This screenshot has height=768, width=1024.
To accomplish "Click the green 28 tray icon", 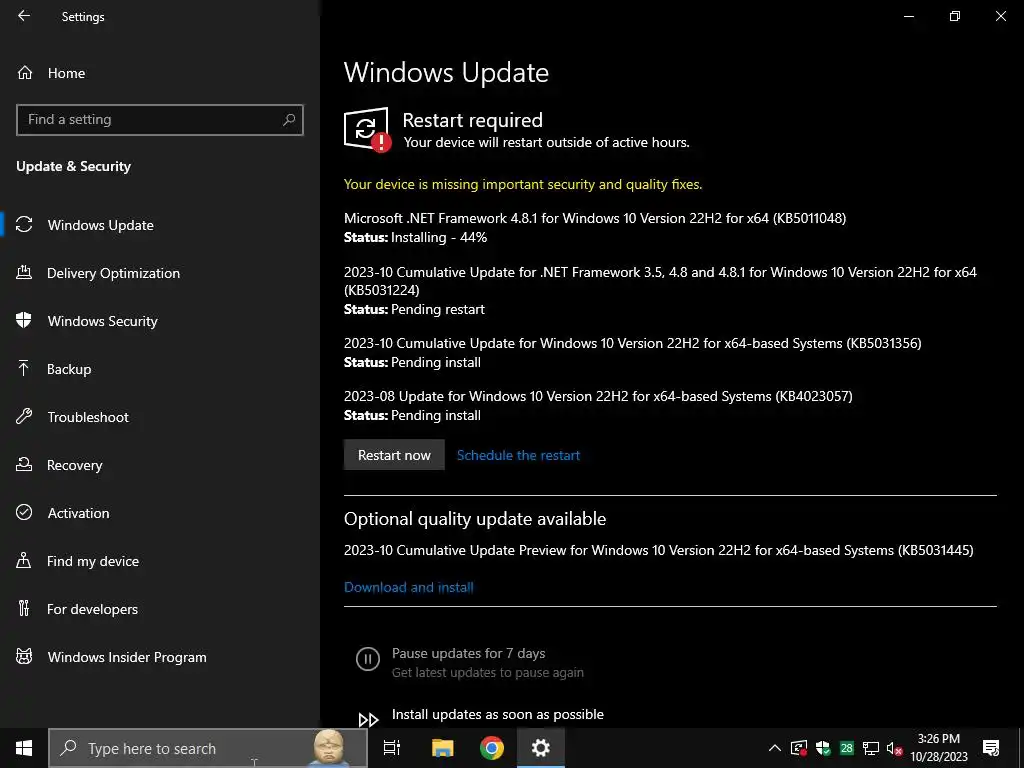I will coord(847,748).
